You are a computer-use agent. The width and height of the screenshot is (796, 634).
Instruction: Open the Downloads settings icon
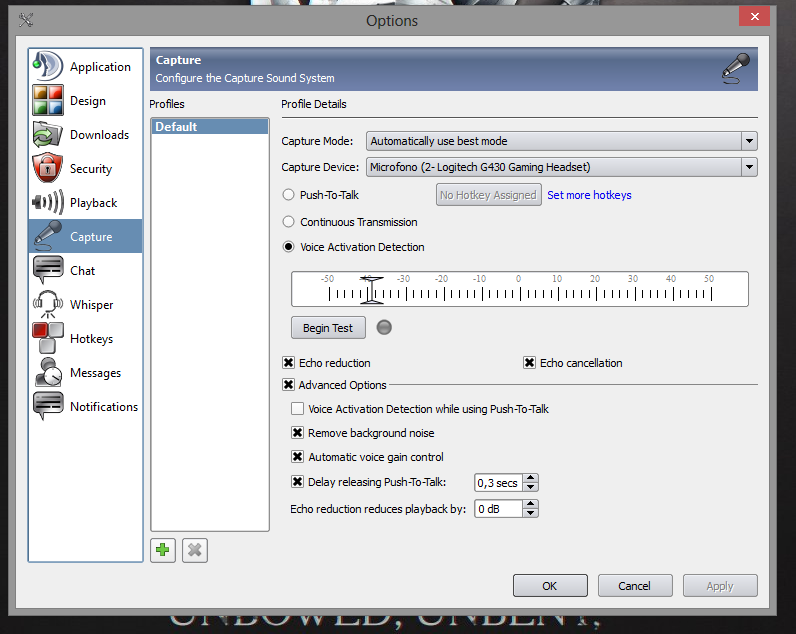coord(49,134)
